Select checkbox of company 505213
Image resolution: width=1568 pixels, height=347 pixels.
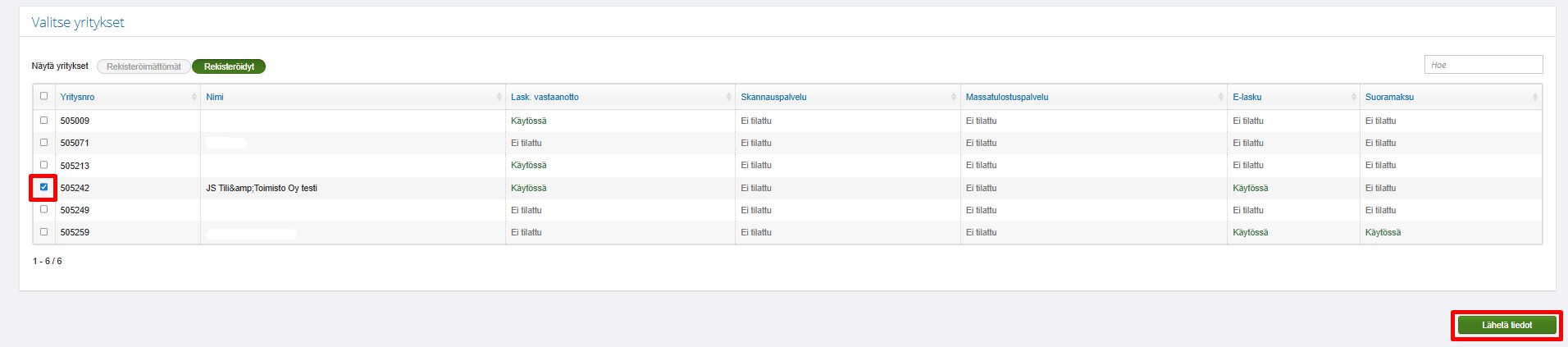pos(44,165)
